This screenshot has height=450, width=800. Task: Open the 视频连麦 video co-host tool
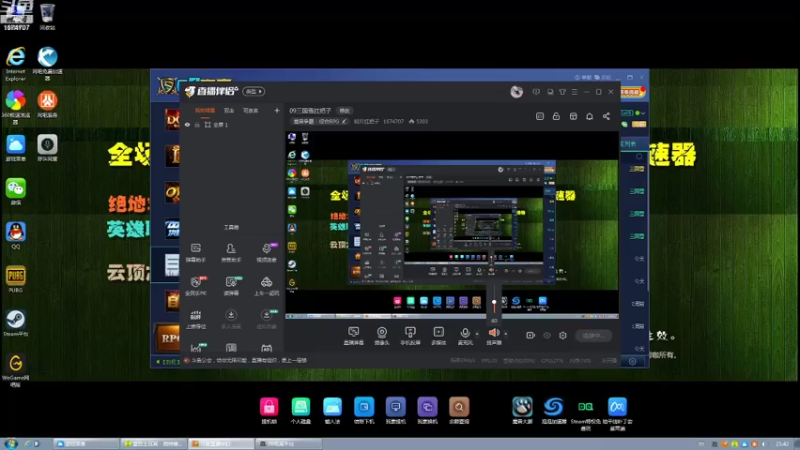click(x=266, y=252)
